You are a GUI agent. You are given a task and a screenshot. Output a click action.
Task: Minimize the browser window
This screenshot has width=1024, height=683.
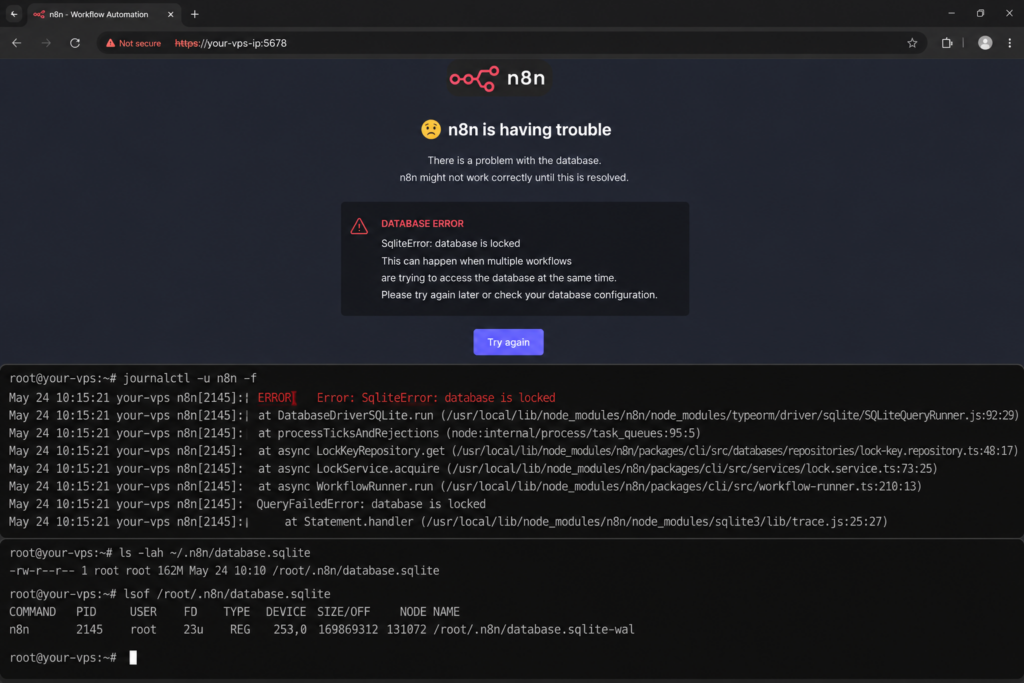click(x=952, y=14)
